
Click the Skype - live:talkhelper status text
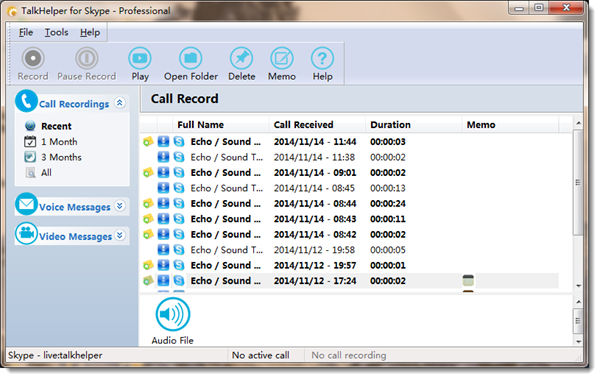pos(55,355)
